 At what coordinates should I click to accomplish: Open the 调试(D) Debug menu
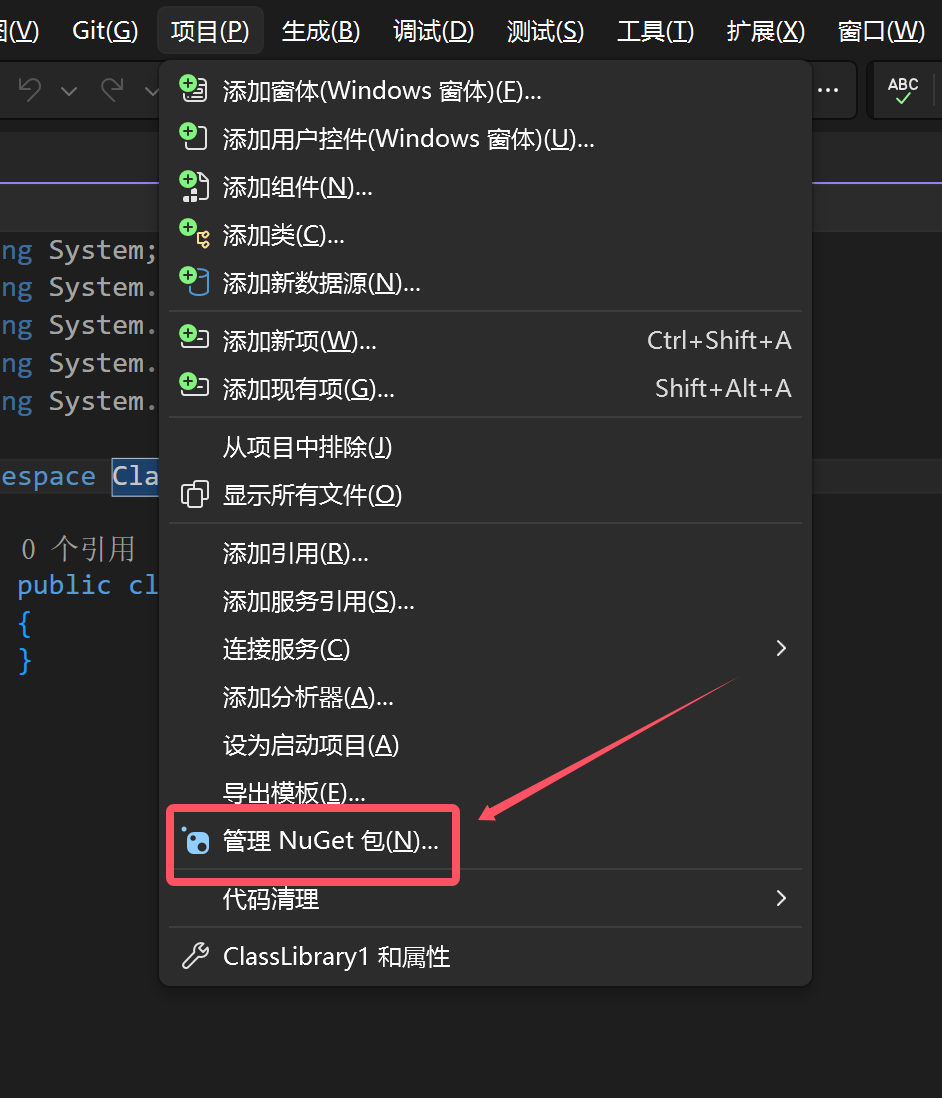433,31
